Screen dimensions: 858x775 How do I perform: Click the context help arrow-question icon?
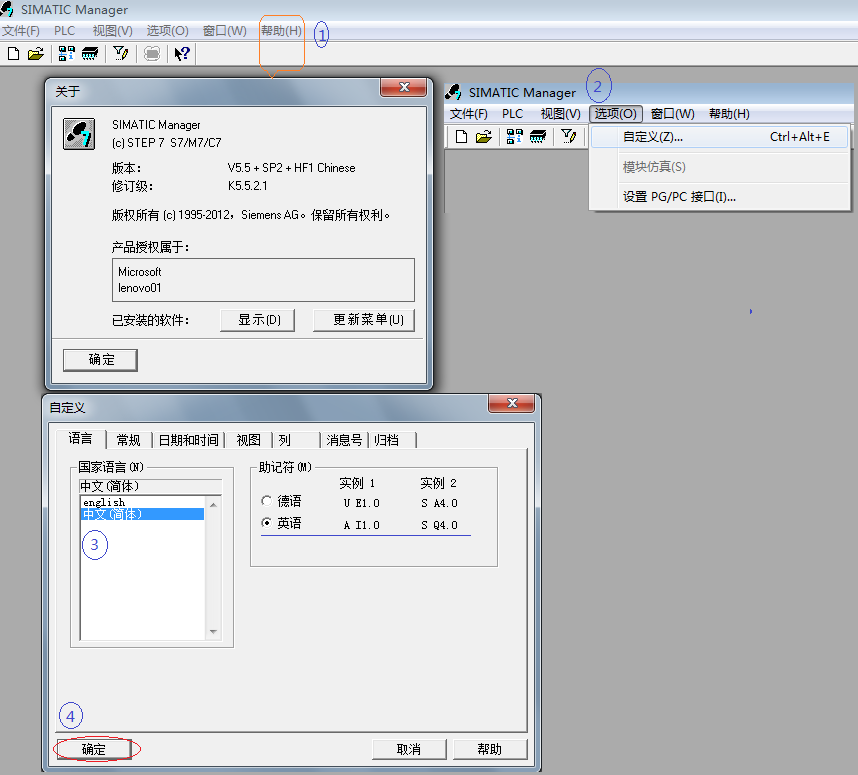pos(182,54)
